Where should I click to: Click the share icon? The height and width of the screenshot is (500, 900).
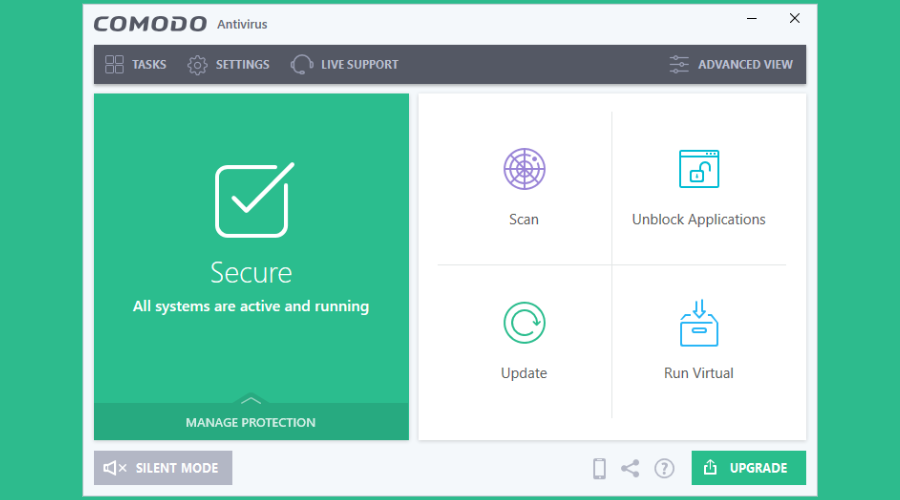(630, 468)
